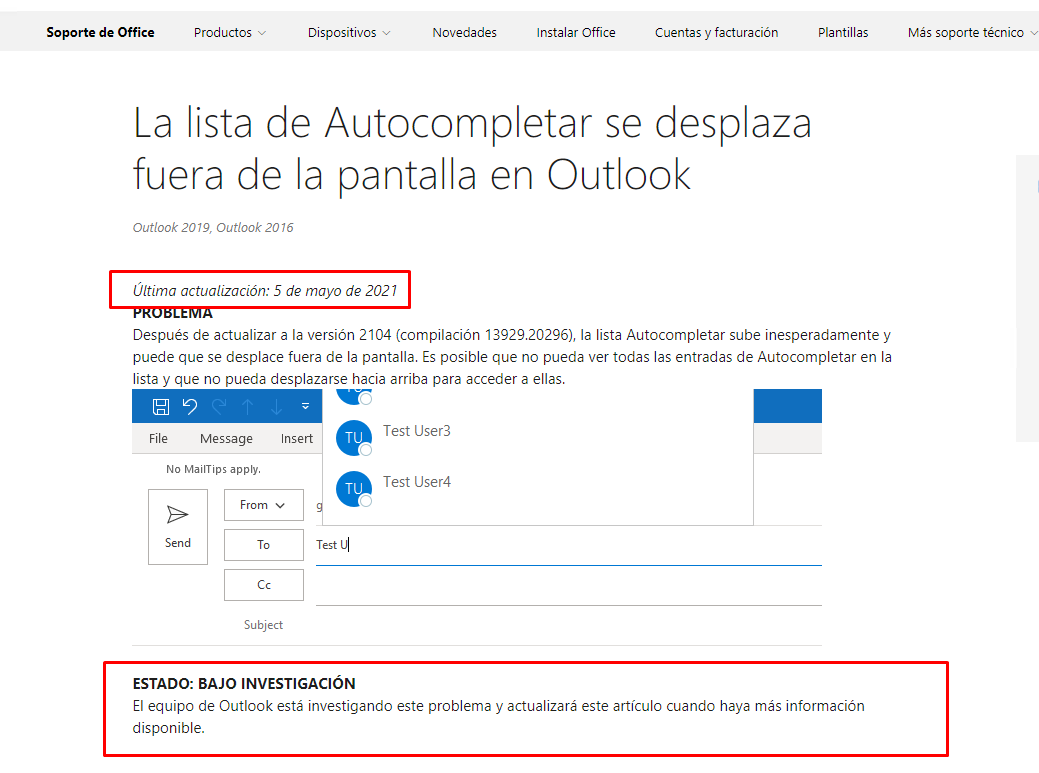
Task: Open Instalar Office page
Action: [x=576, y=32]
